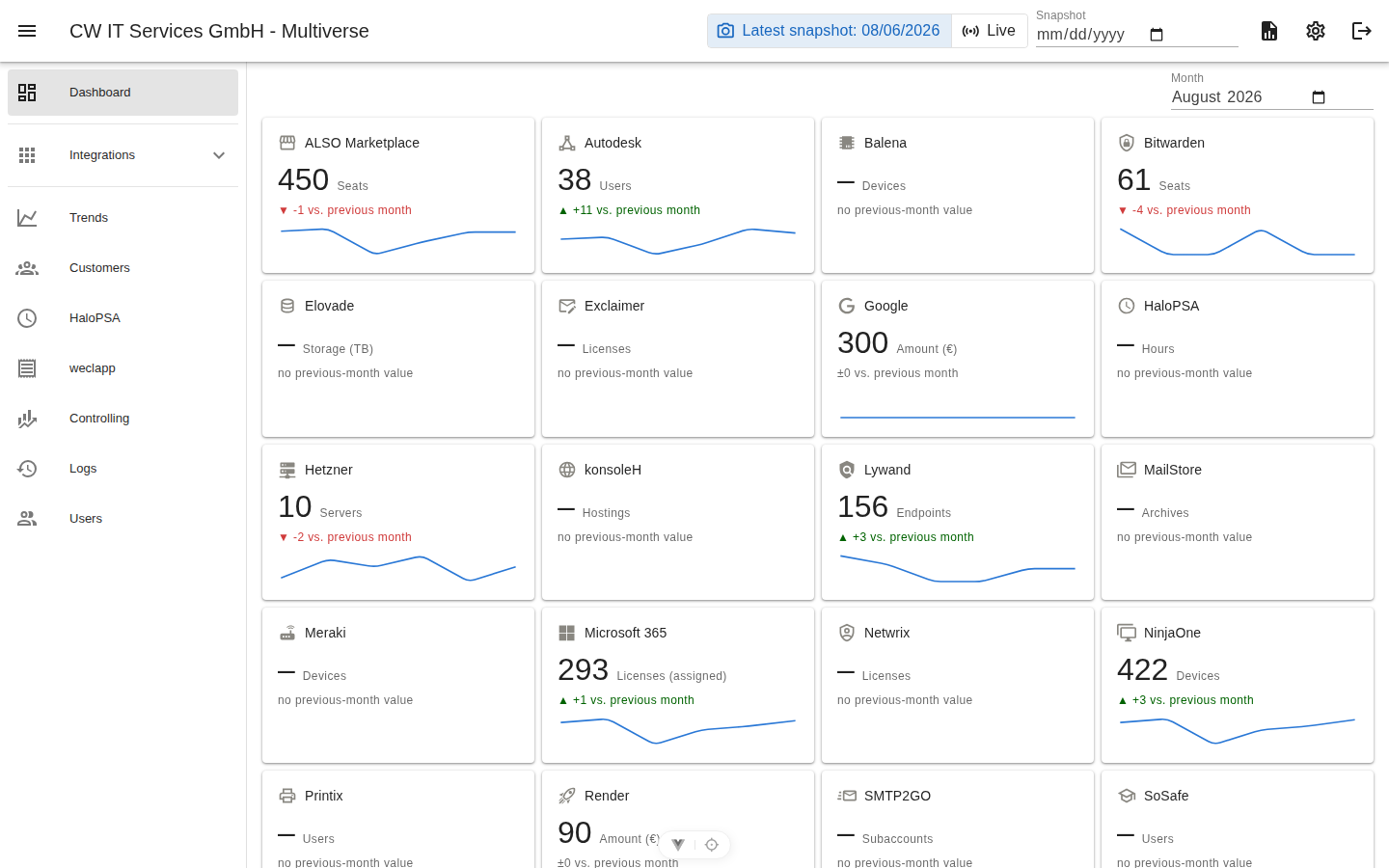Click the Google logo icon
The width and height of the screenshot is (1389, 868).
847,306
